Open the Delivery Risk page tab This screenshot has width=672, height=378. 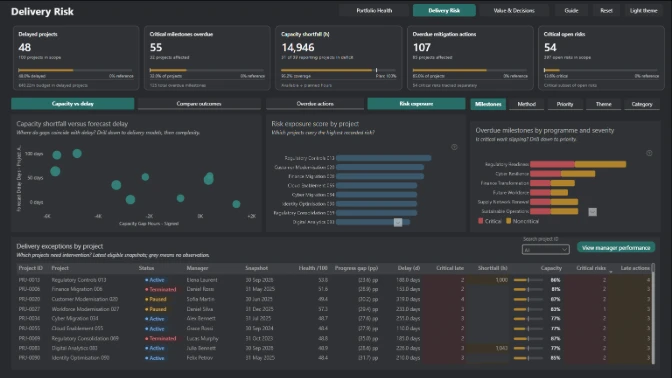pyautogui.click(x=444, y=10)
